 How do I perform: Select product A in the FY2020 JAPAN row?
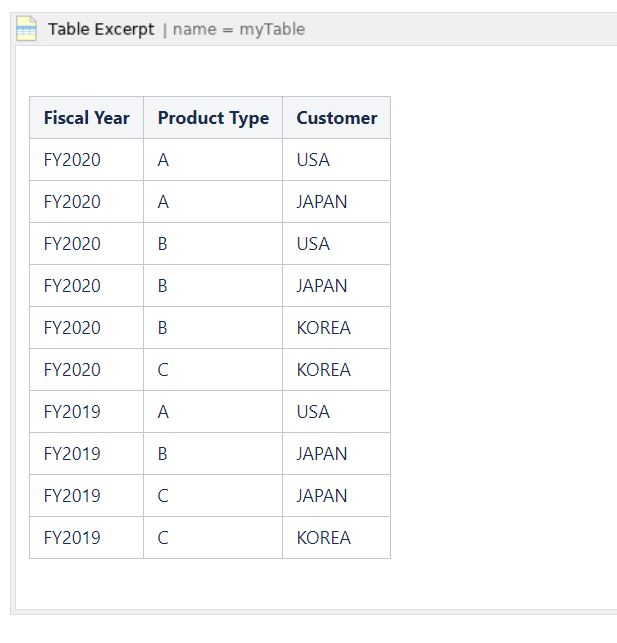163,202
